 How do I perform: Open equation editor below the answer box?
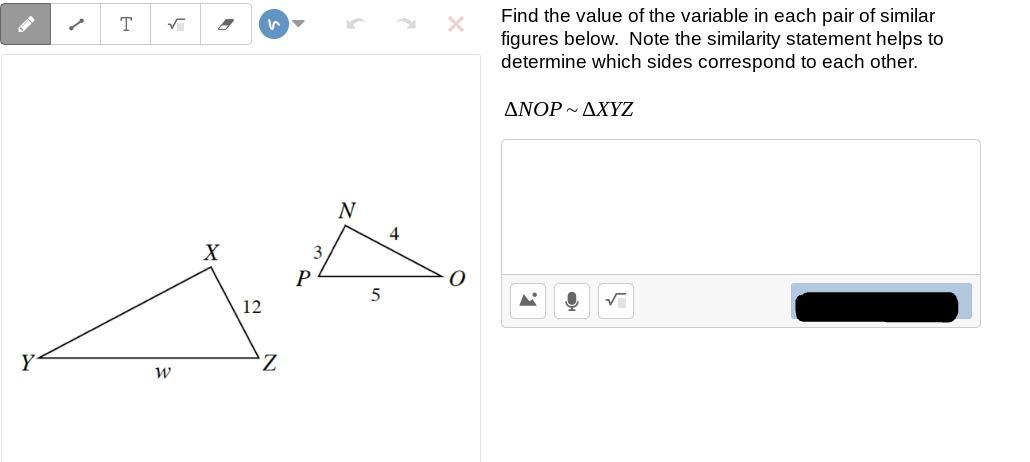(x=616, y=300)
